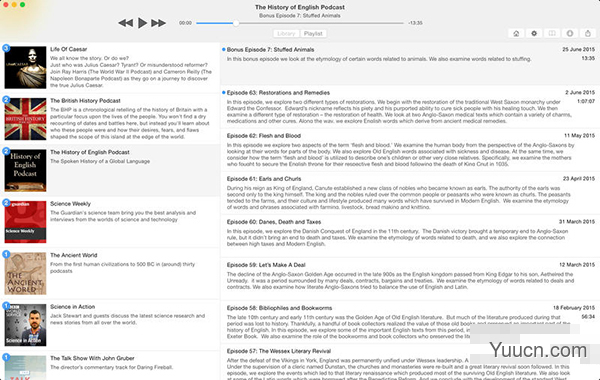Click 'The Spoken History of a Global Language'

tap(100, 161)
